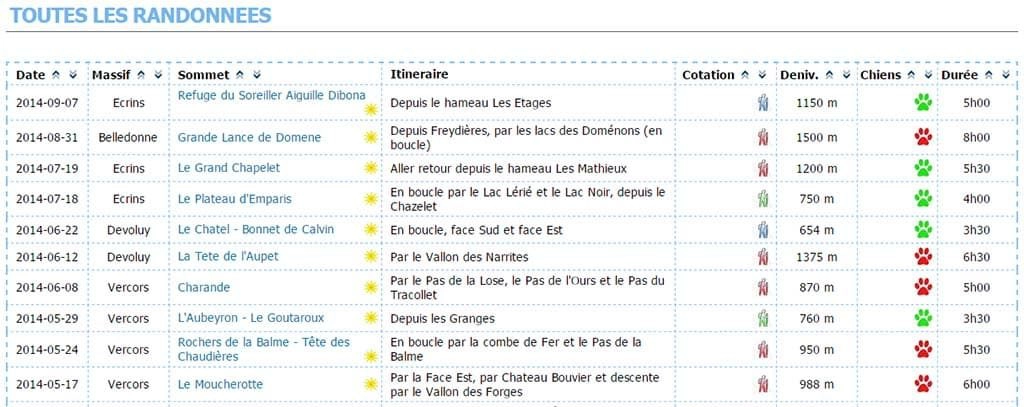
Task: Sort the Deniv. column descending
Action: pos(846,75)
